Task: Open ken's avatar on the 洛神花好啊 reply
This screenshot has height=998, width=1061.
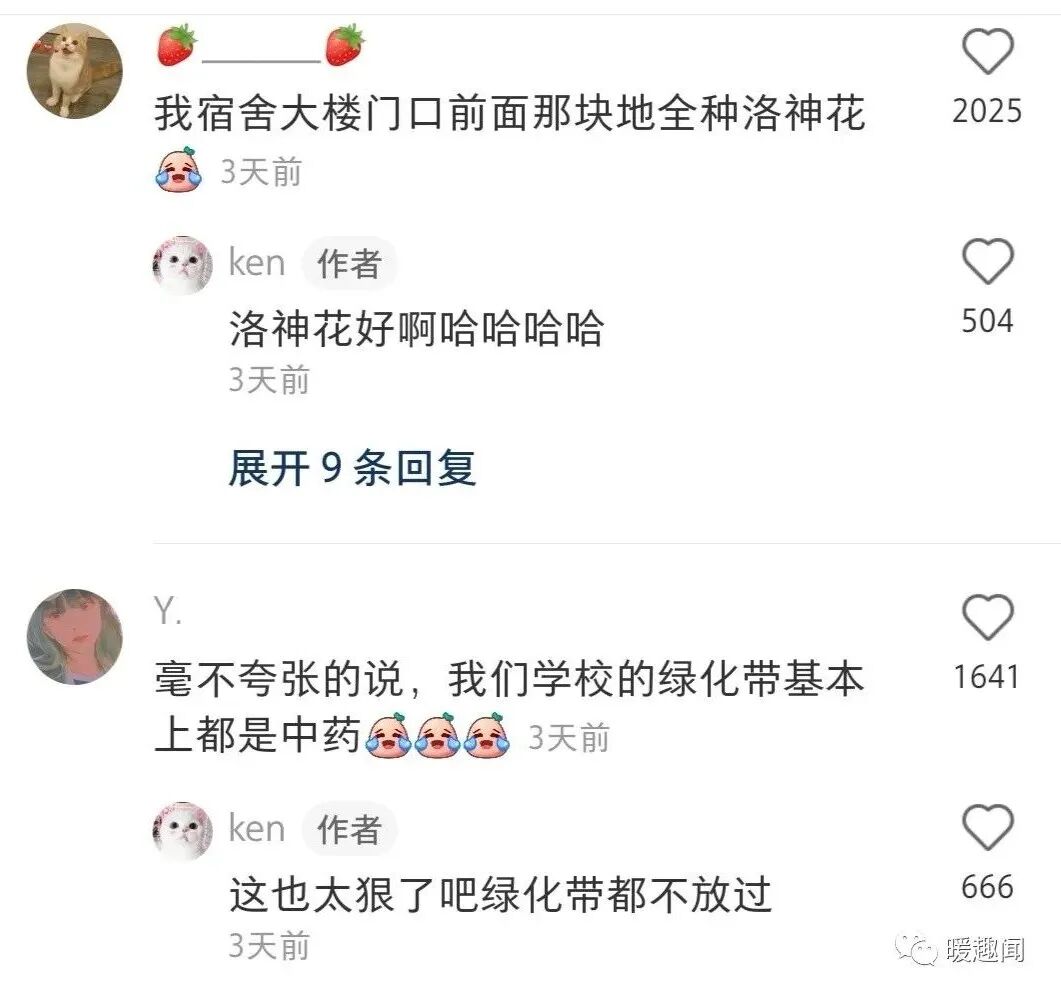Action: 183,265
